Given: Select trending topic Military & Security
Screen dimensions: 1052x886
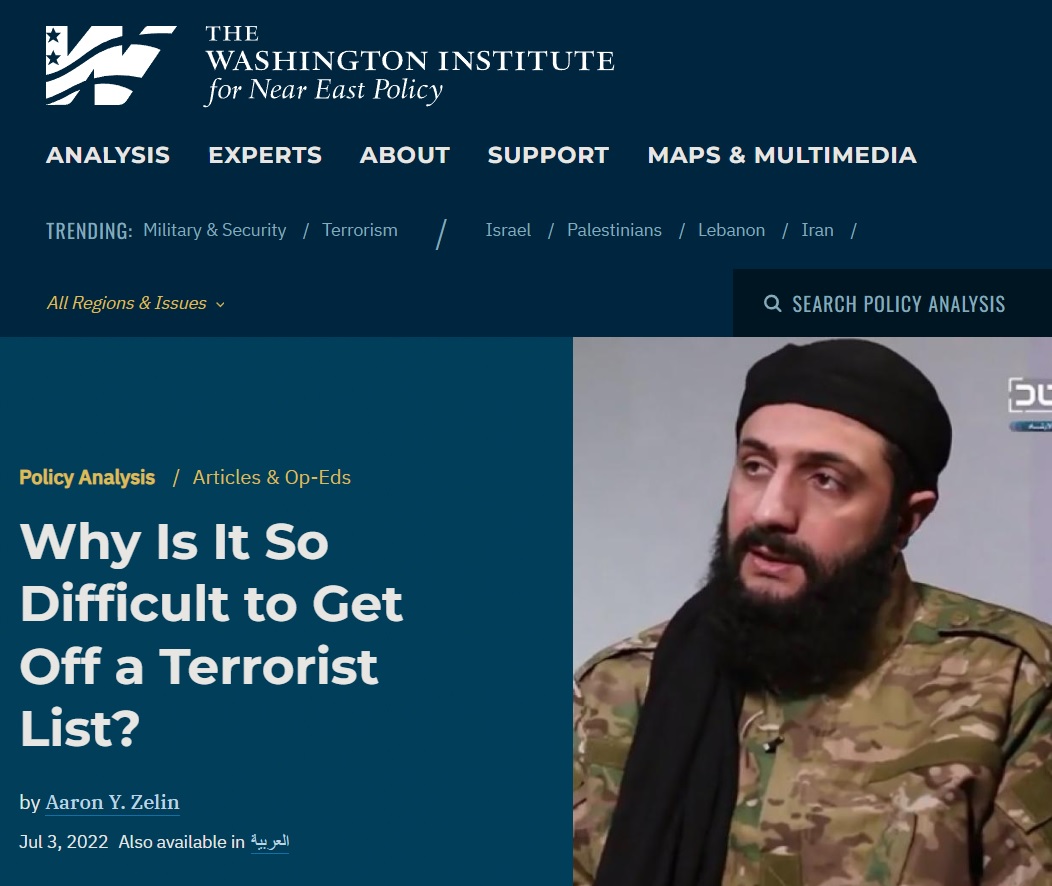Looking at the screenshot, I should (x=215, y=230).
